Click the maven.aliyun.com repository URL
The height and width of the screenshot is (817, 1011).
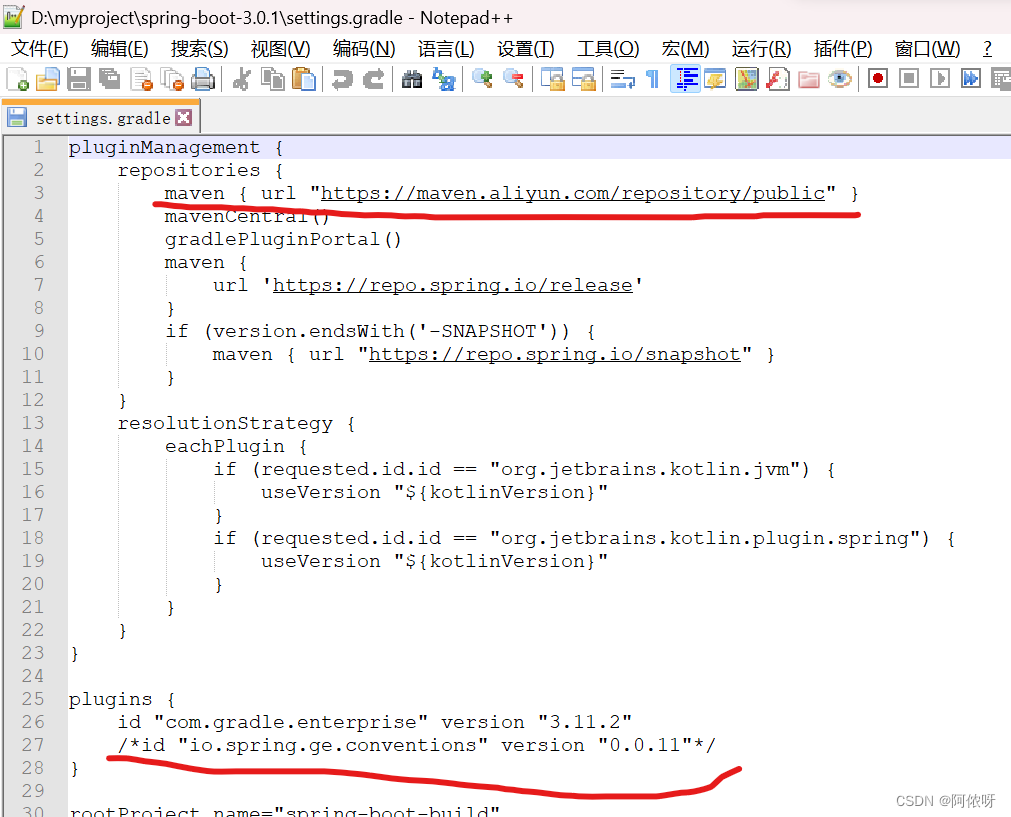tap(573, 193)
